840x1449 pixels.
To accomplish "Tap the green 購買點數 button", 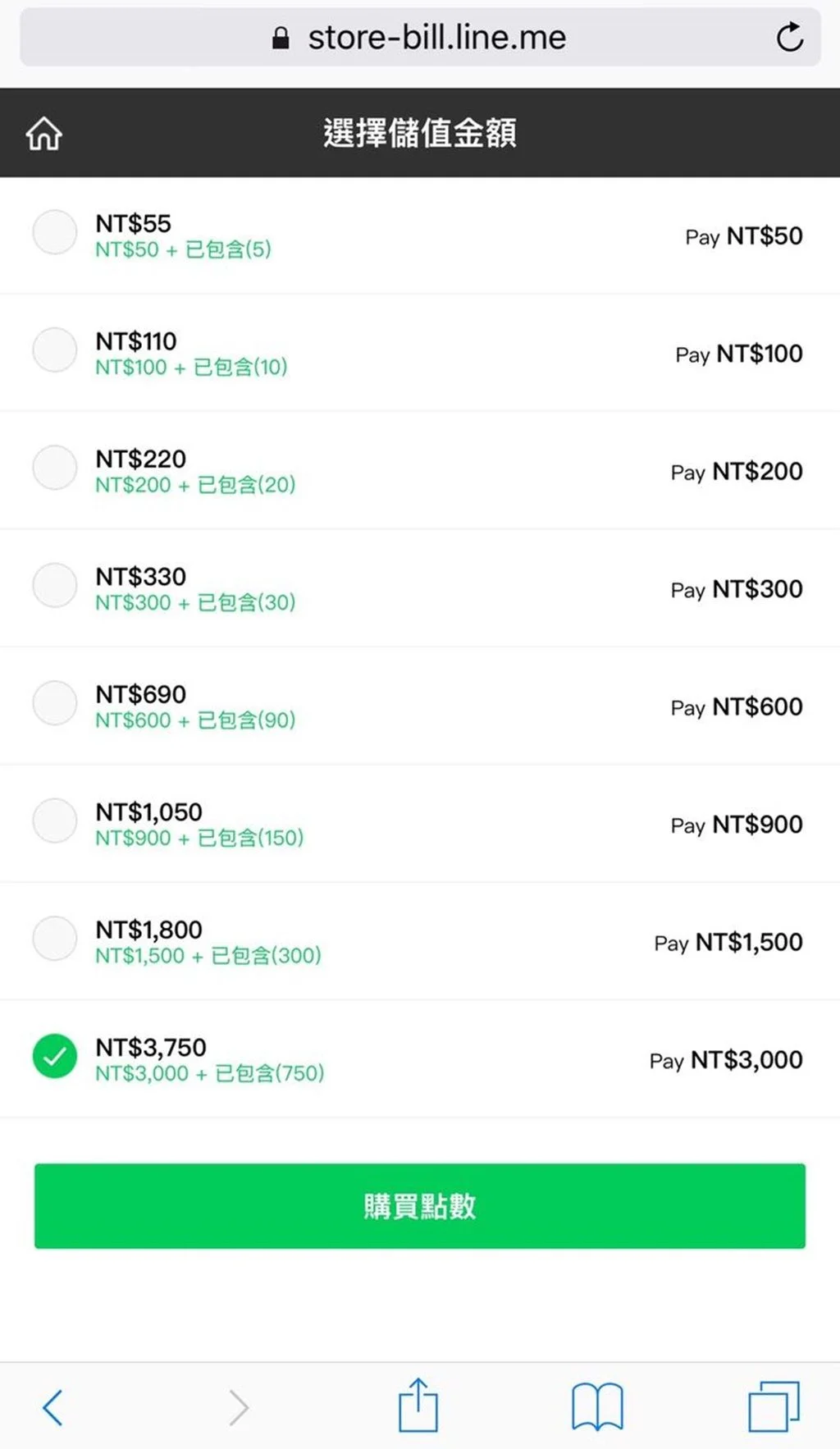I will click(x=420, y=1206).
